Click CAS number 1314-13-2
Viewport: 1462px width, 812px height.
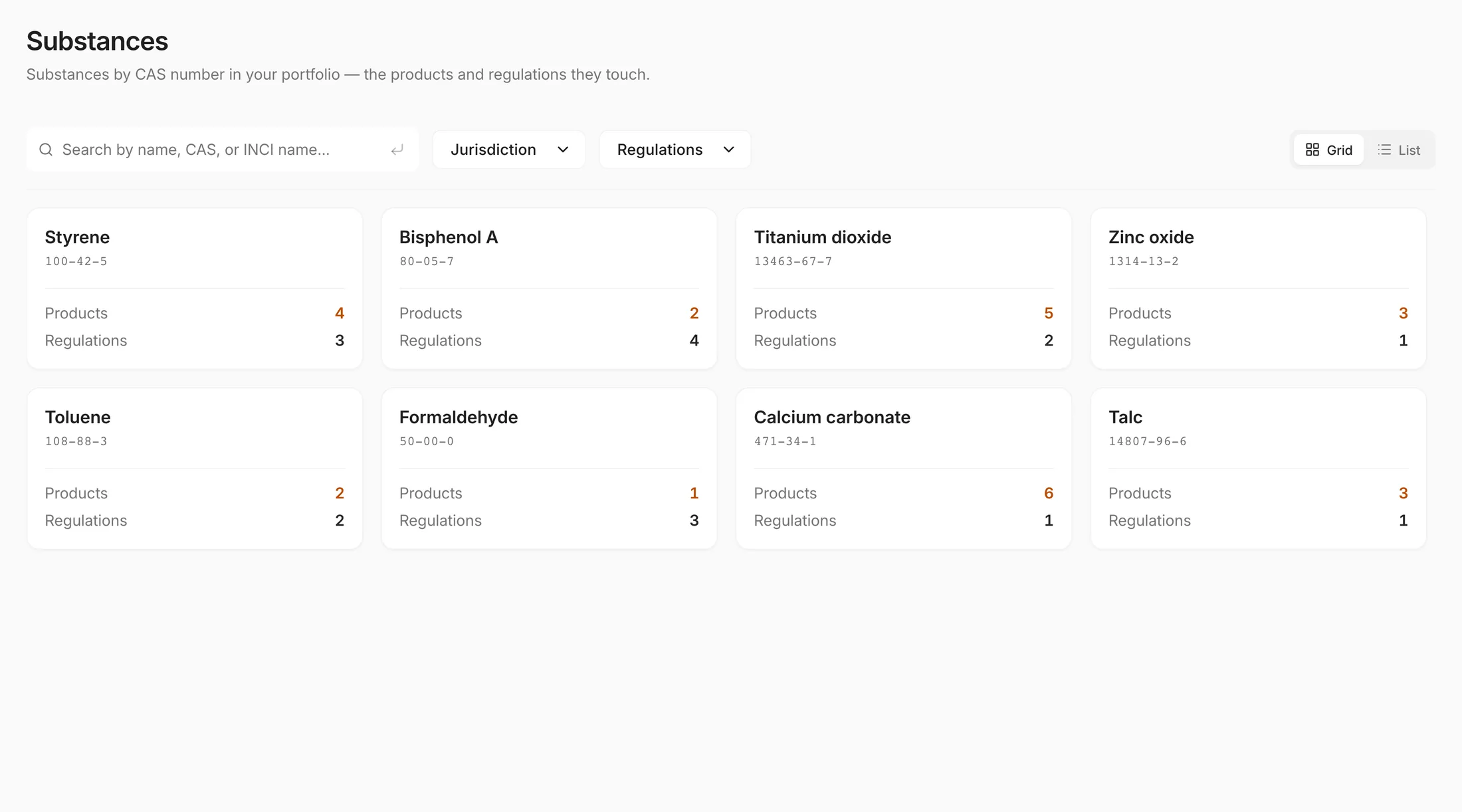click(1144, 261)
